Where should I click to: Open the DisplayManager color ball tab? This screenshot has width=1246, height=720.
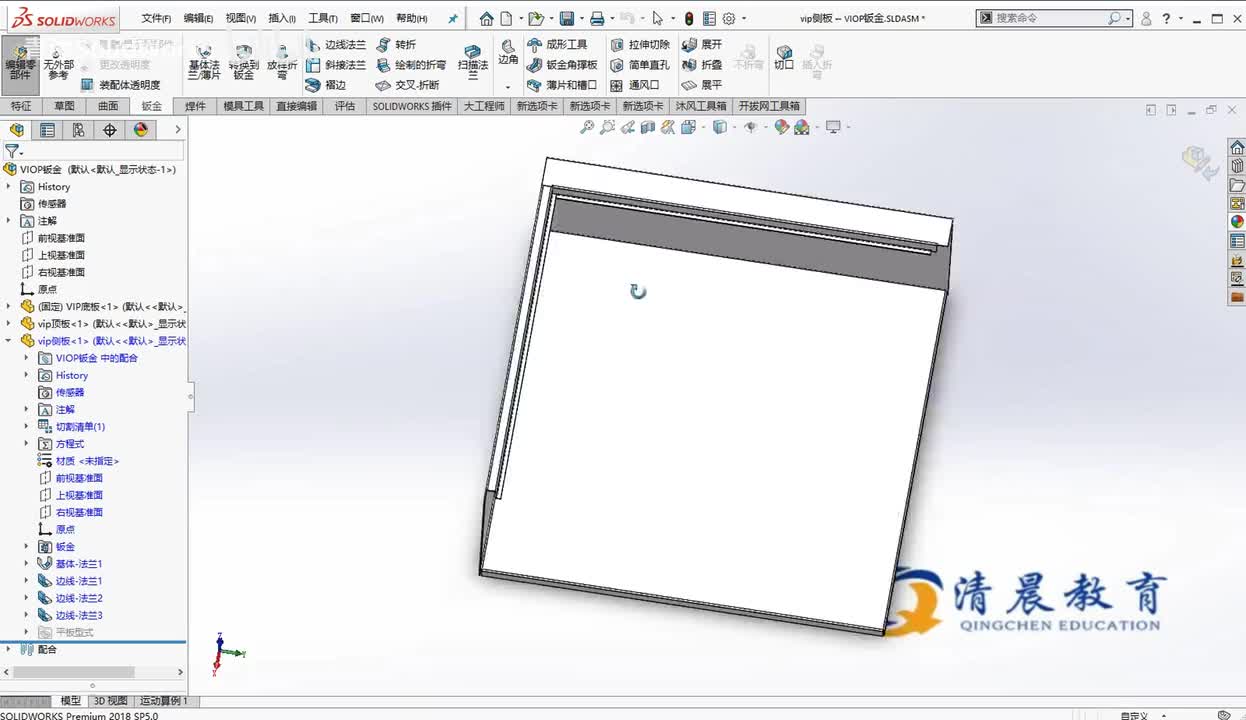(140, 130)
